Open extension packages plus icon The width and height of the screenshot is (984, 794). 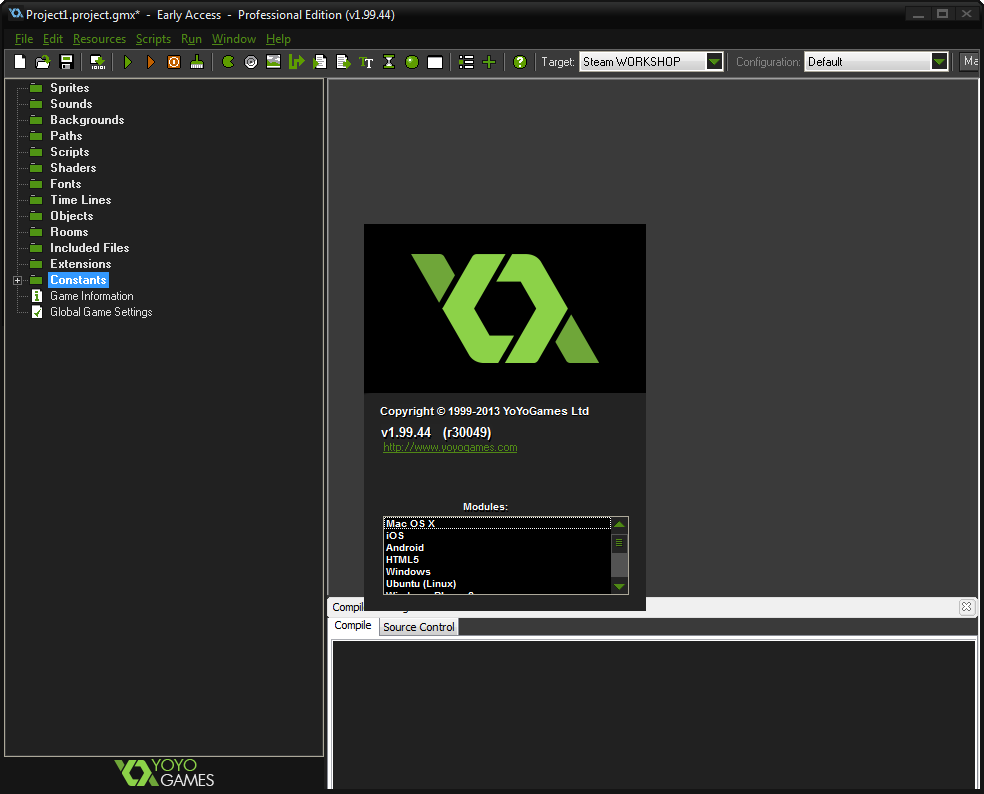pyautogui.click(x=489, y=62)
